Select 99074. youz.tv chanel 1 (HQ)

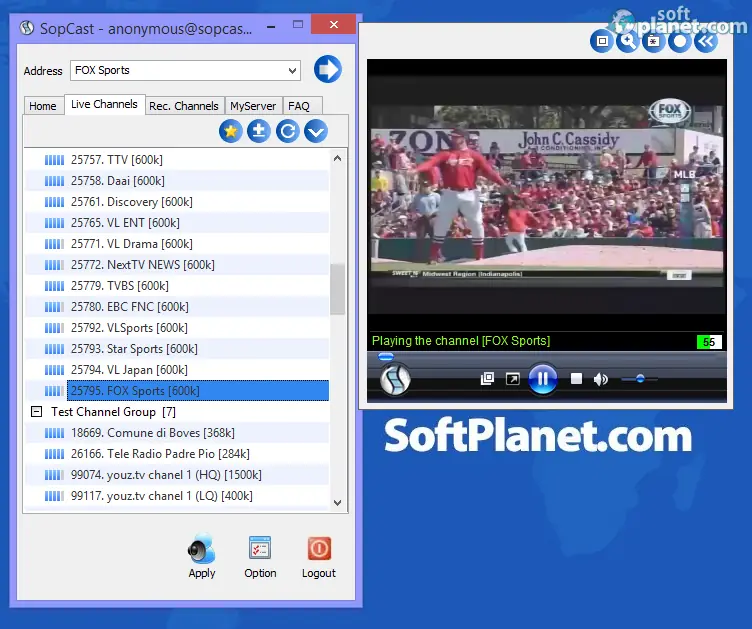(x=177, y=475)
